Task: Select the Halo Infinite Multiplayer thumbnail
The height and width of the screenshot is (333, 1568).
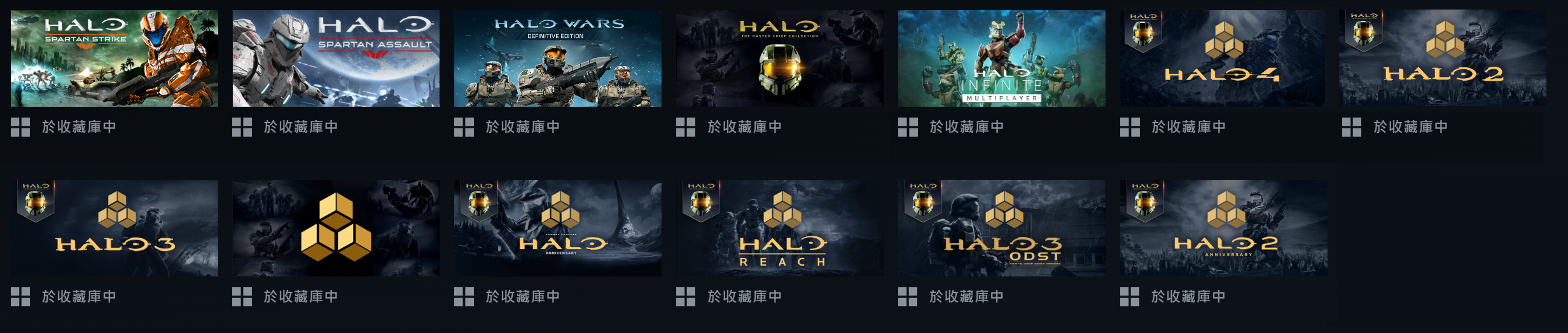Action: point(1002,58)
